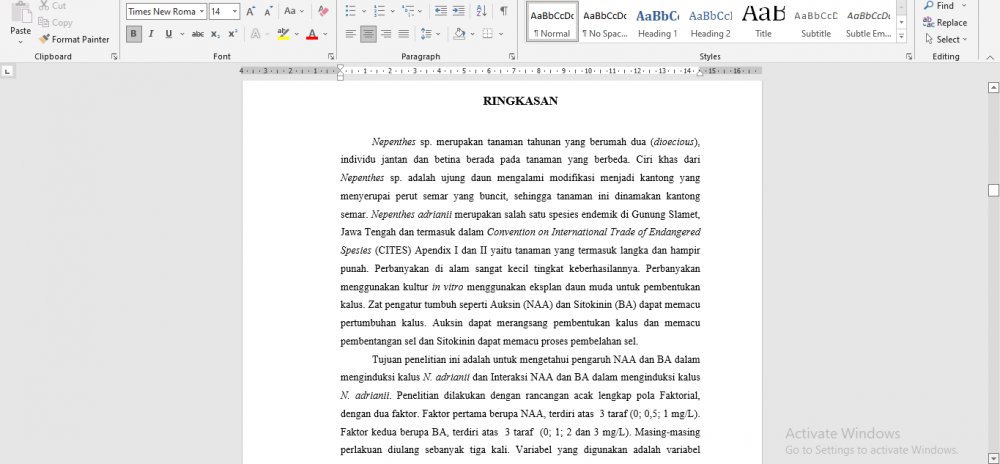Expand underline style arrow
The width and height of the screenshot is (1000, 464).
point(182,34)
